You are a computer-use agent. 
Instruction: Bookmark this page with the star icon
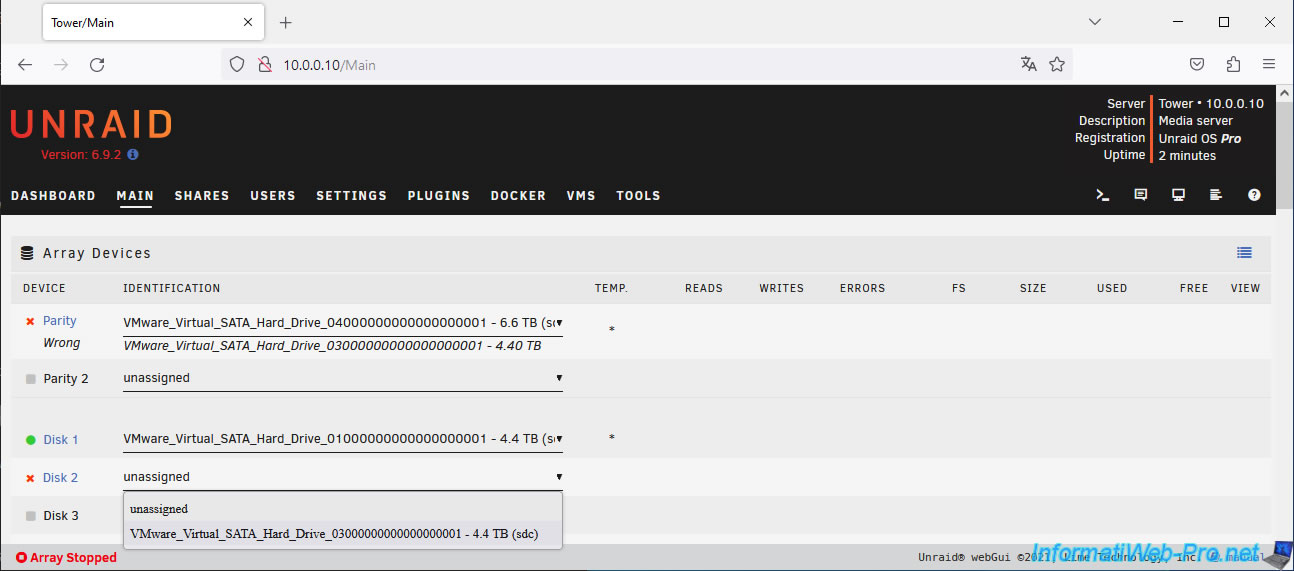pos(1057,64)
